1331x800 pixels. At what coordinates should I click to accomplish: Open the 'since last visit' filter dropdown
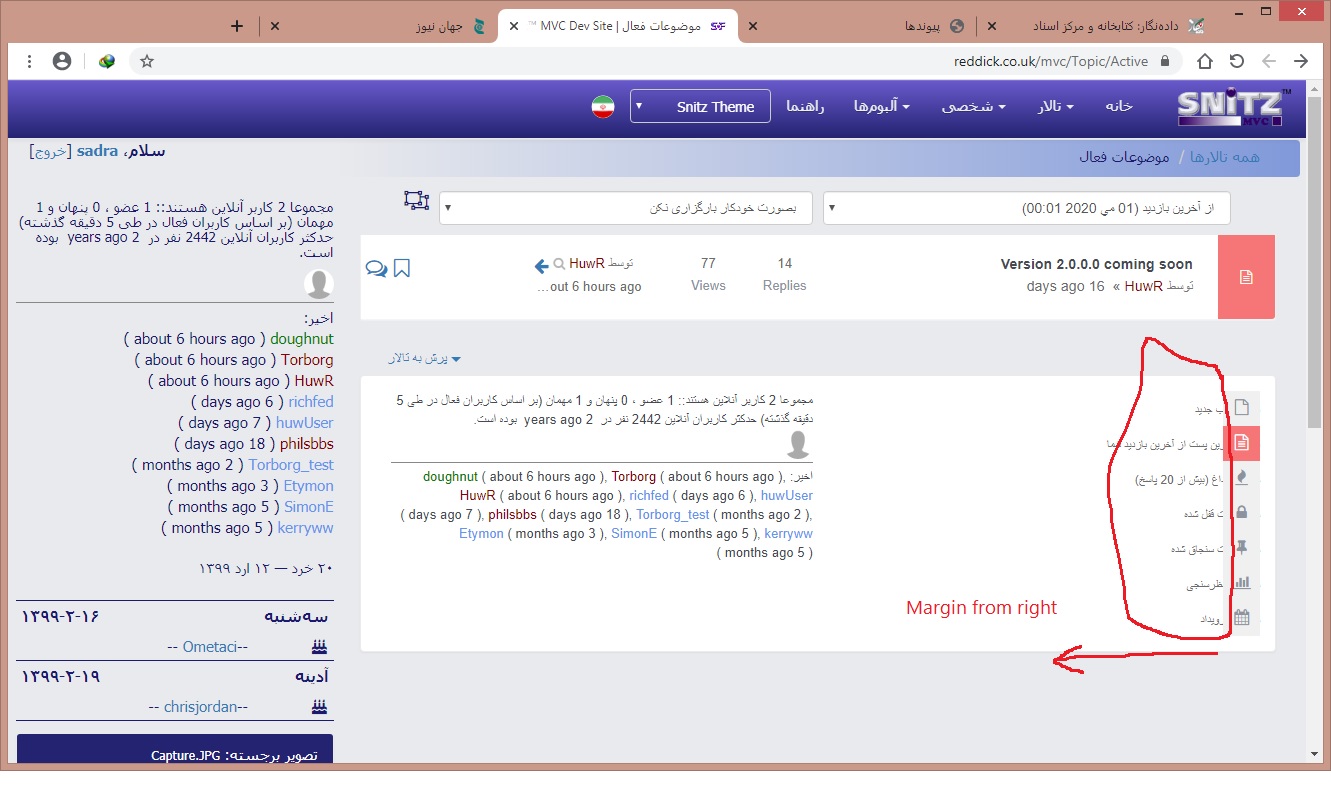(1026, 208)
